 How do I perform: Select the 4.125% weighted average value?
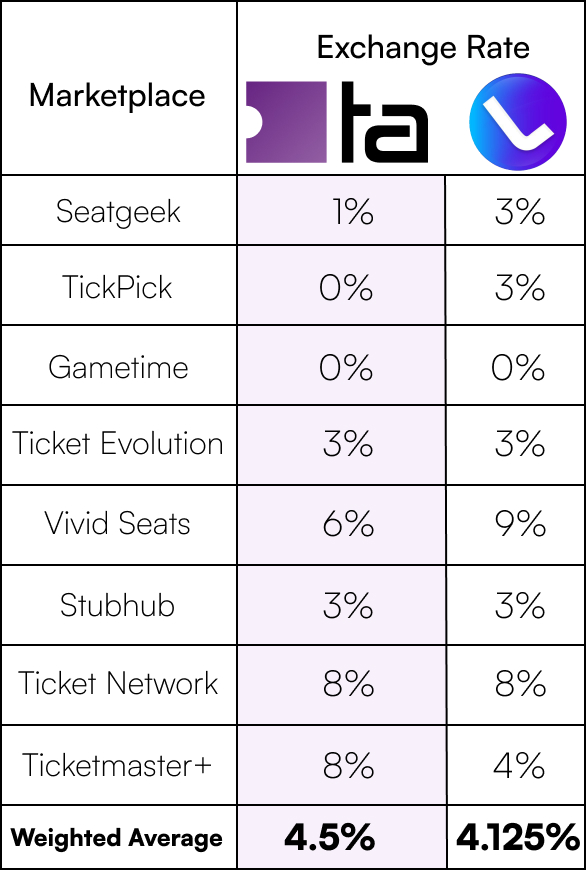[x=518, y=837]
